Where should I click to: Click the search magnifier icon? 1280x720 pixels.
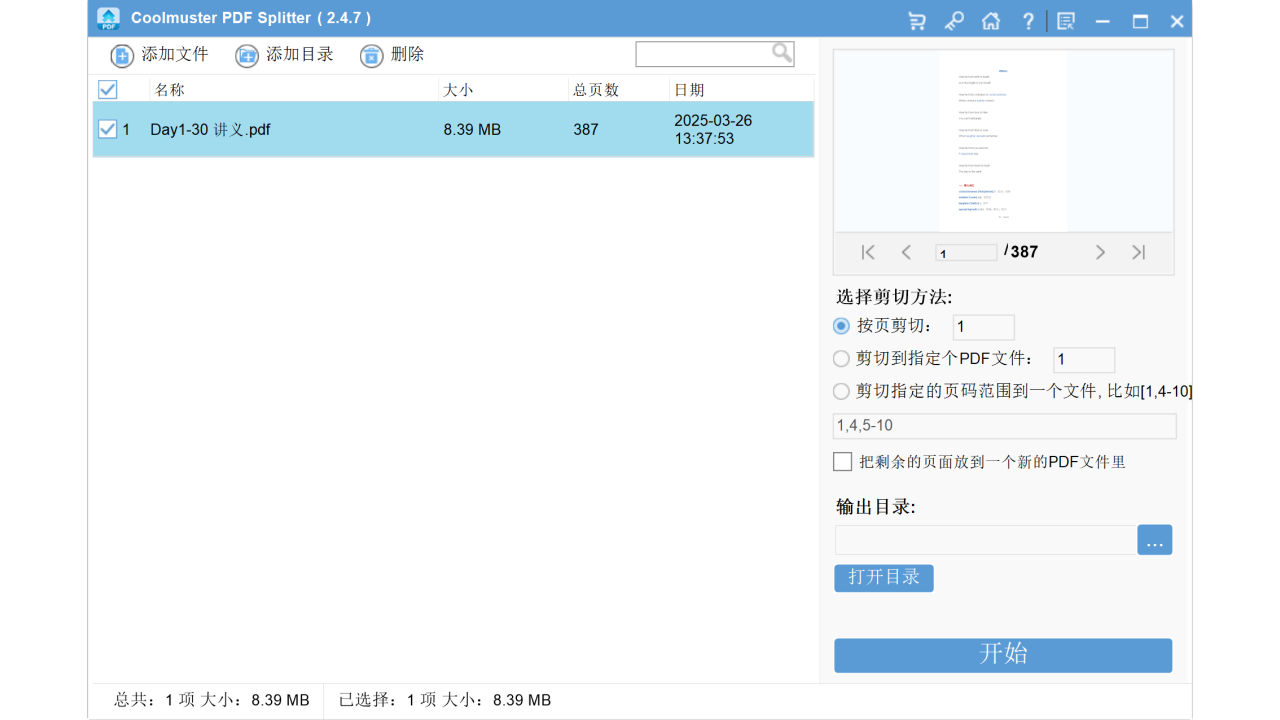tap(782, 53)
